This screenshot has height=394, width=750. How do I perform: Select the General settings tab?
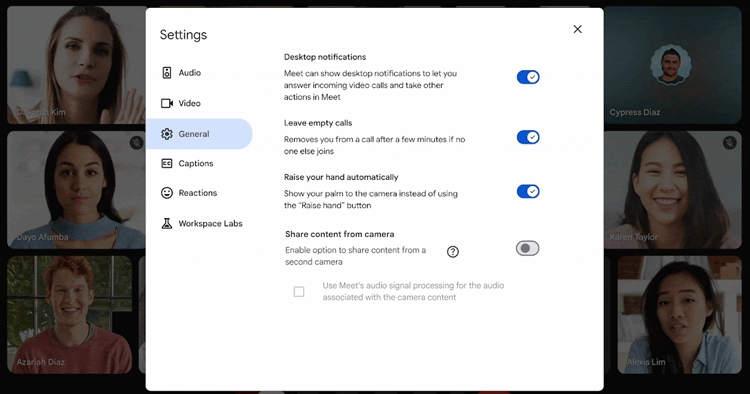[199, 134]
